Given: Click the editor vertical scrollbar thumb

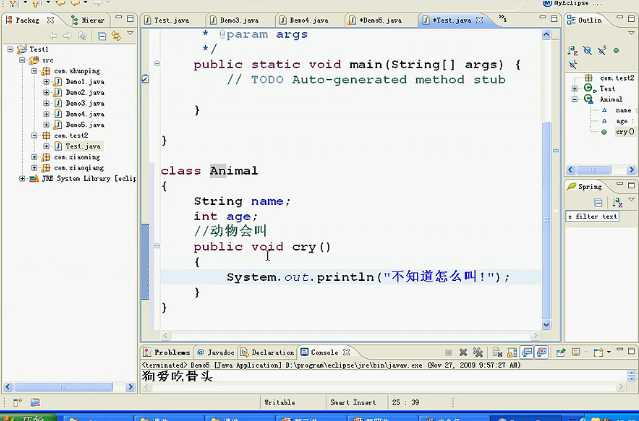Looking at the screenshot, I should pyautogui.click(x=546, y=220).
